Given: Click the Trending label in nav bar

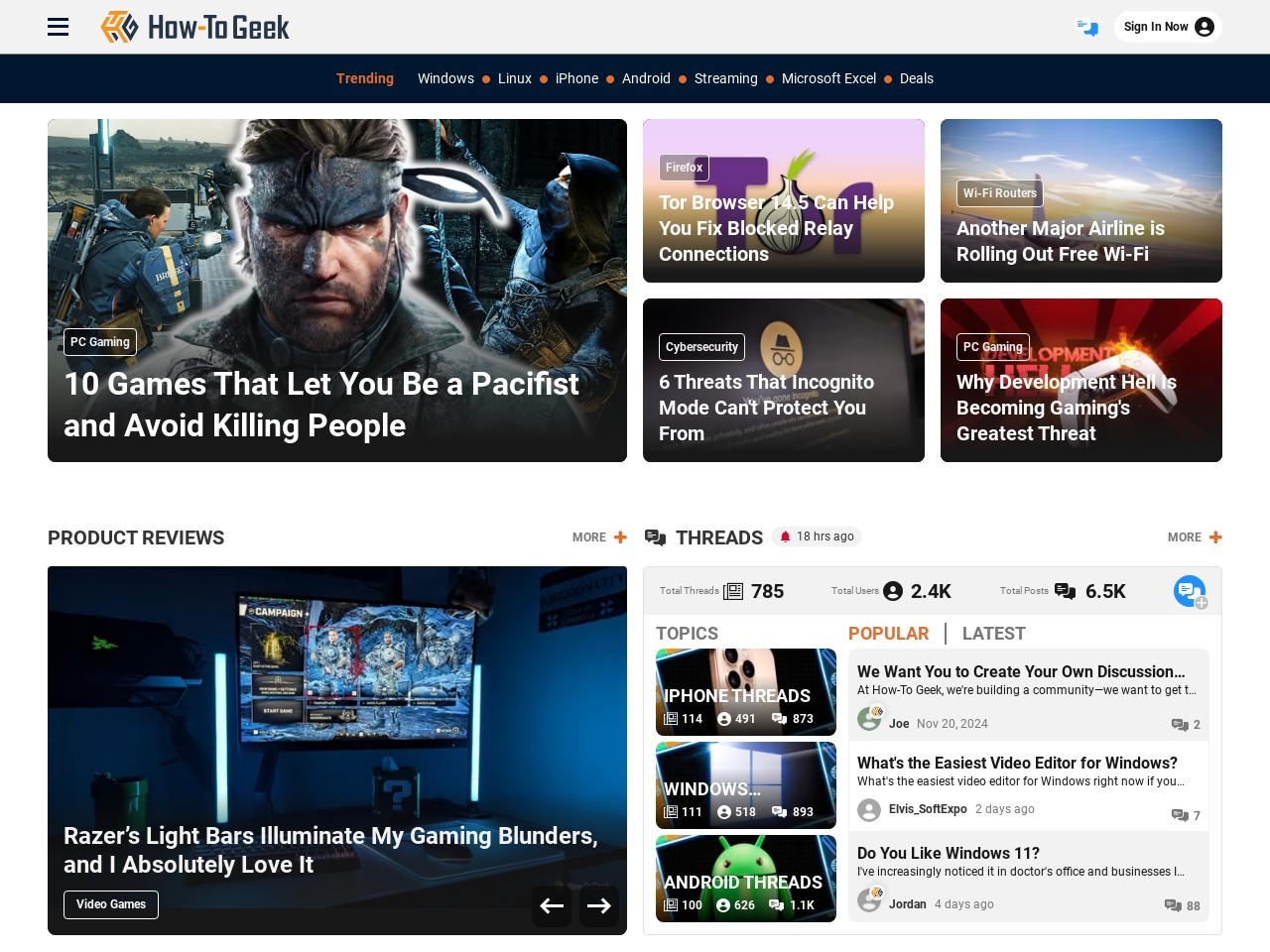Looking at the screenshot, I should pyautogui.click(x=365, y=78).
